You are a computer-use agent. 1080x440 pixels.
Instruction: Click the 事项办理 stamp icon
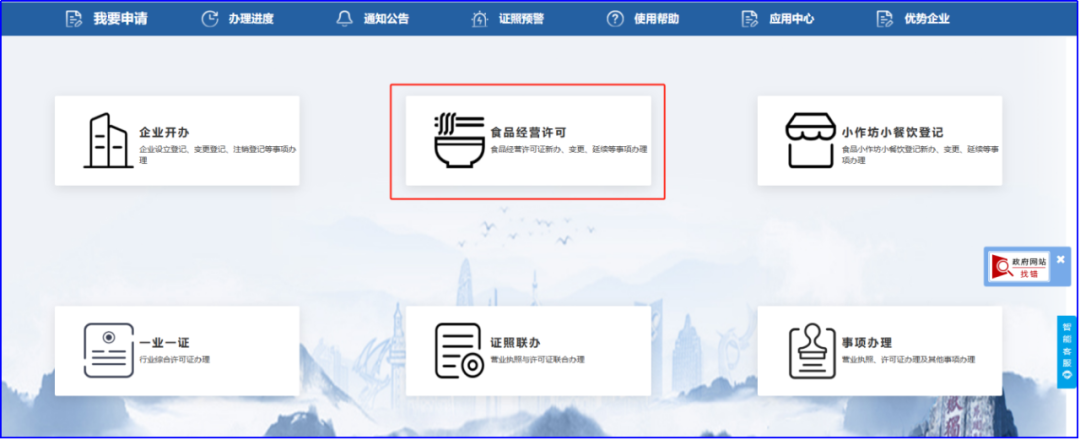[x=811, y=350]
